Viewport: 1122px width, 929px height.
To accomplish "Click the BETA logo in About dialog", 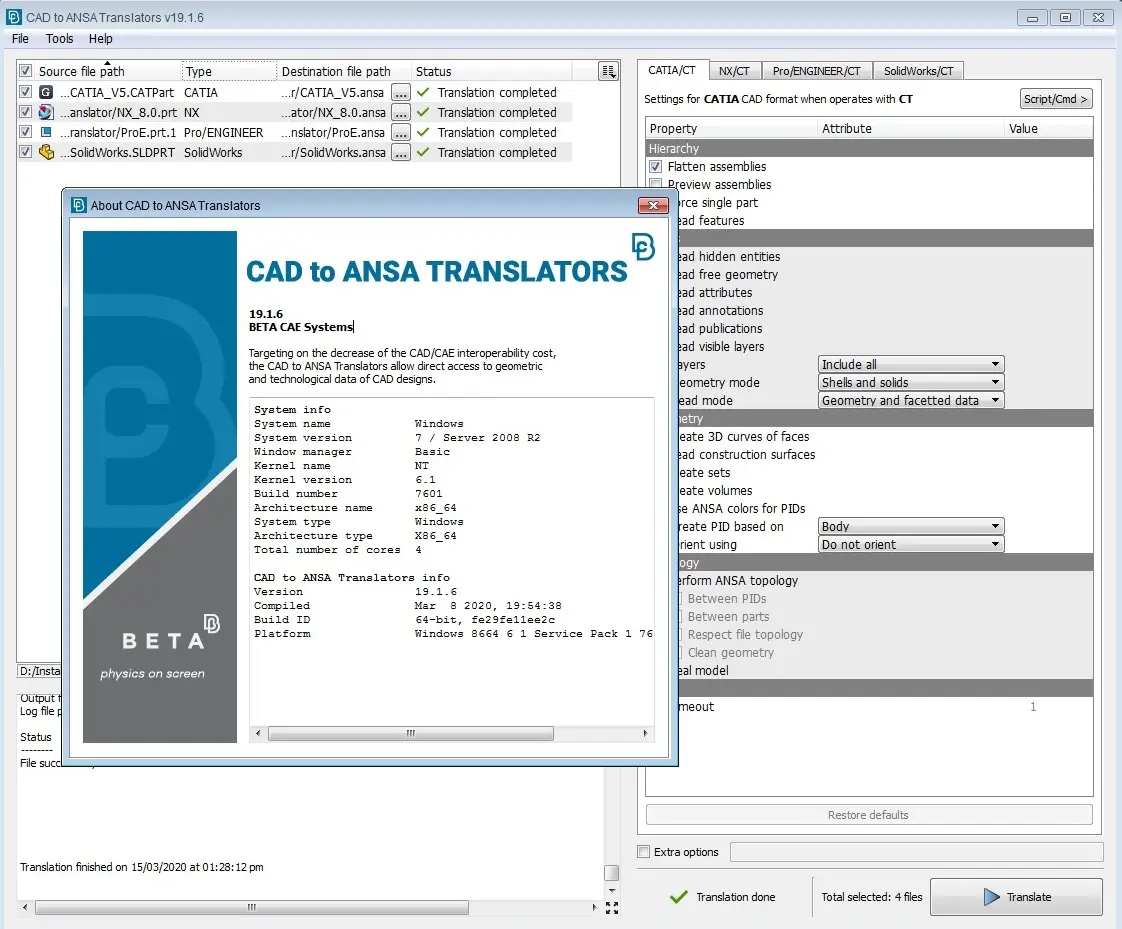I will pos(643,247).
